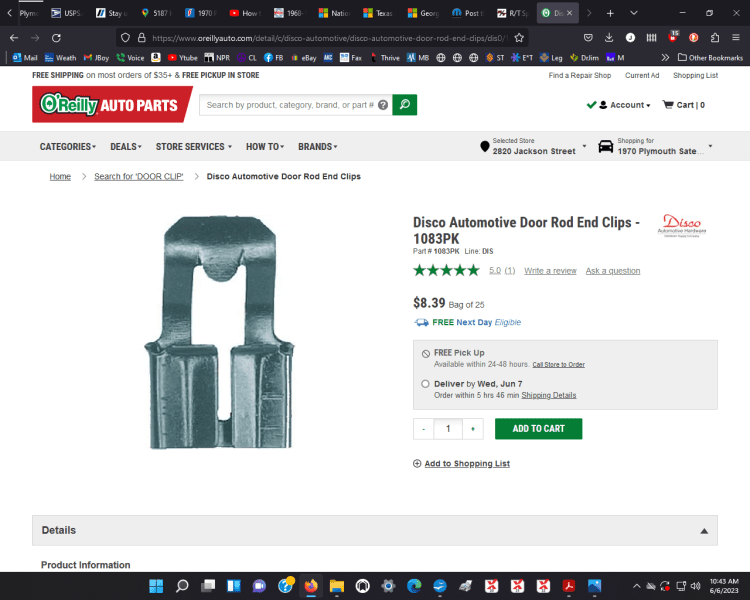750x600 pixels.
Task: Reload the page in the browser
Action: [x=56, y=38]
